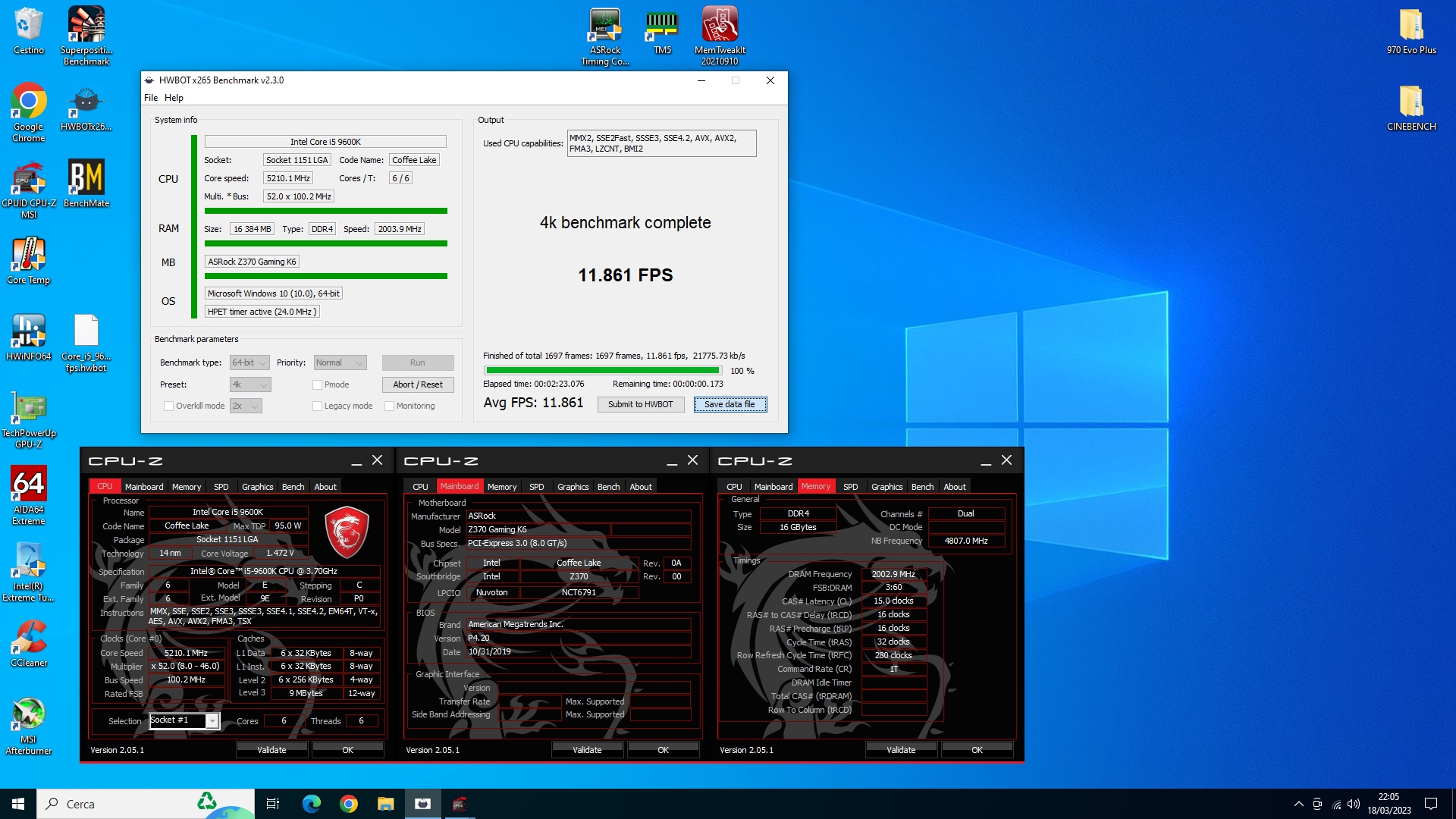Open HWBOTx265 desktop shortcut
The height and width of the screenshot is (819, 1456).
click(86, 107)
